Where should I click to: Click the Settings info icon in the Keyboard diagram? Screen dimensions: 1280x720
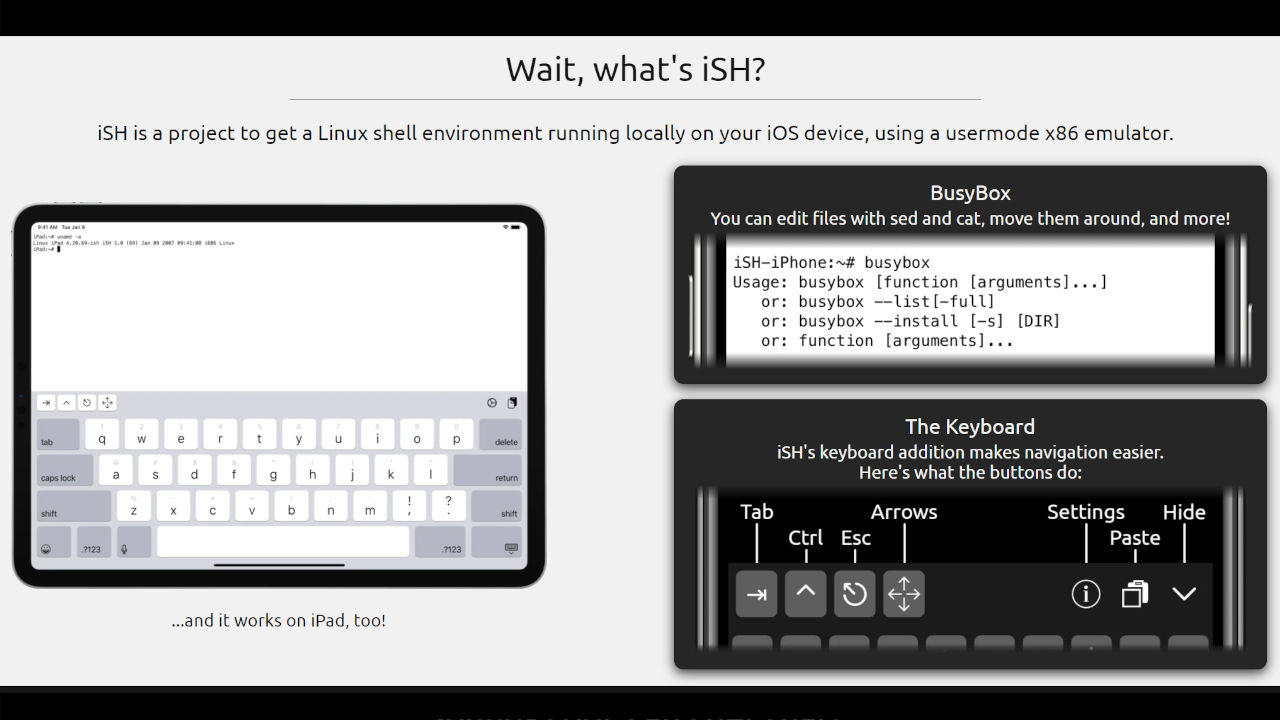(1086, 594)
